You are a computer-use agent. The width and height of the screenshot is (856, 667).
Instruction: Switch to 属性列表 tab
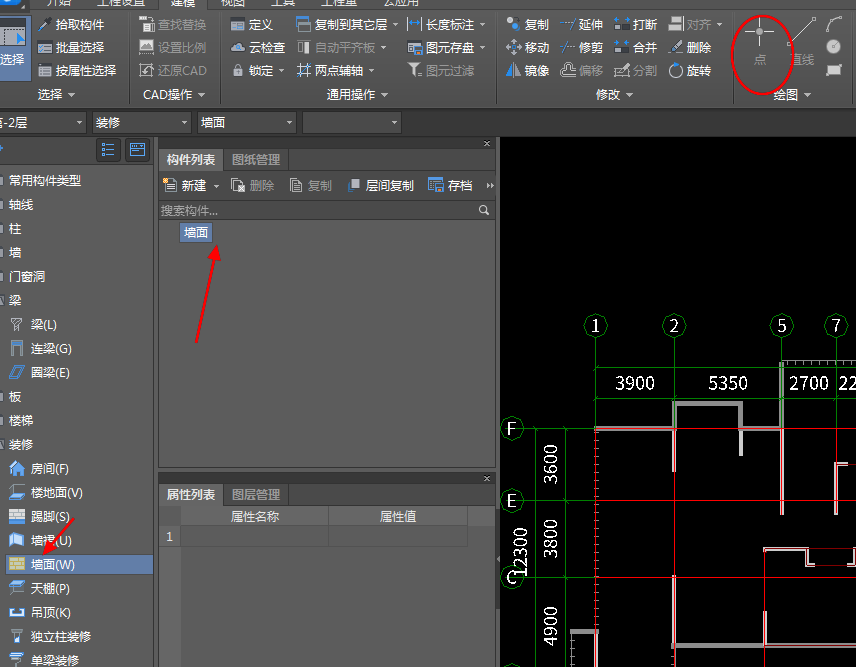pos(191,495)
